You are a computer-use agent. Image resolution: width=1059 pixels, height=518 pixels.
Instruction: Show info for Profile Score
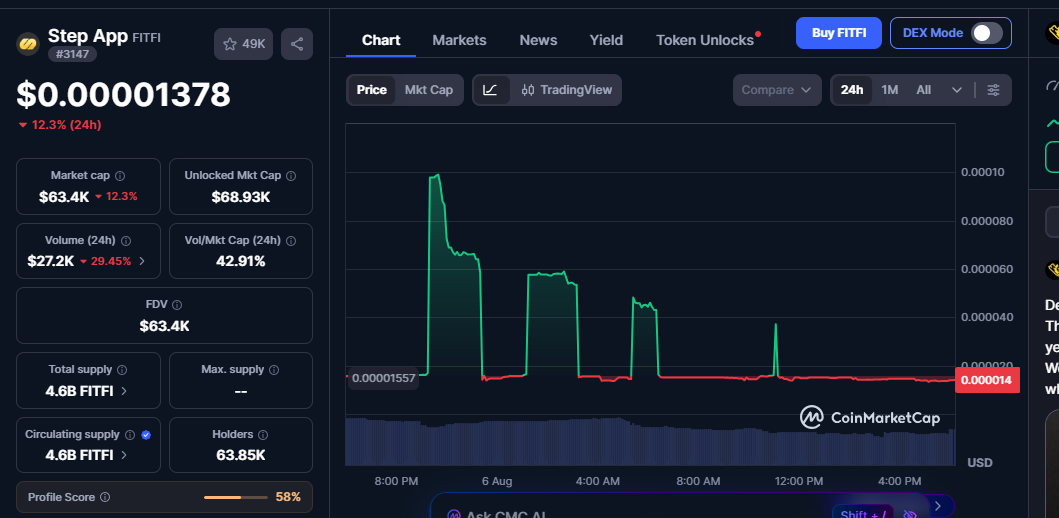click(105, 497)
